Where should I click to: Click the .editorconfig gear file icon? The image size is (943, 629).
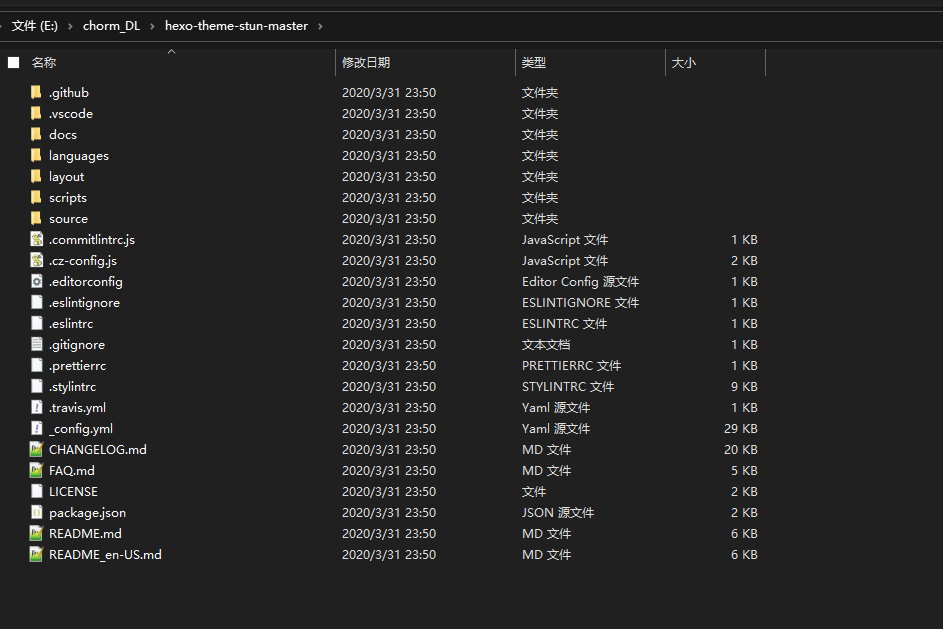(x=37, y=281)
